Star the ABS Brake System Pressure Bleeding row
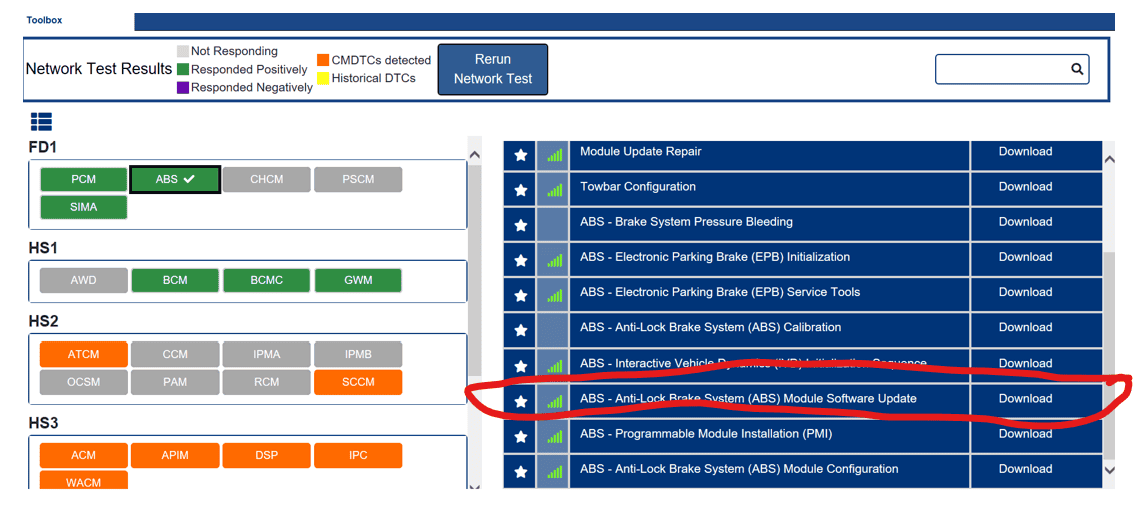The image size is (1146, 512). tap(520, 225)
